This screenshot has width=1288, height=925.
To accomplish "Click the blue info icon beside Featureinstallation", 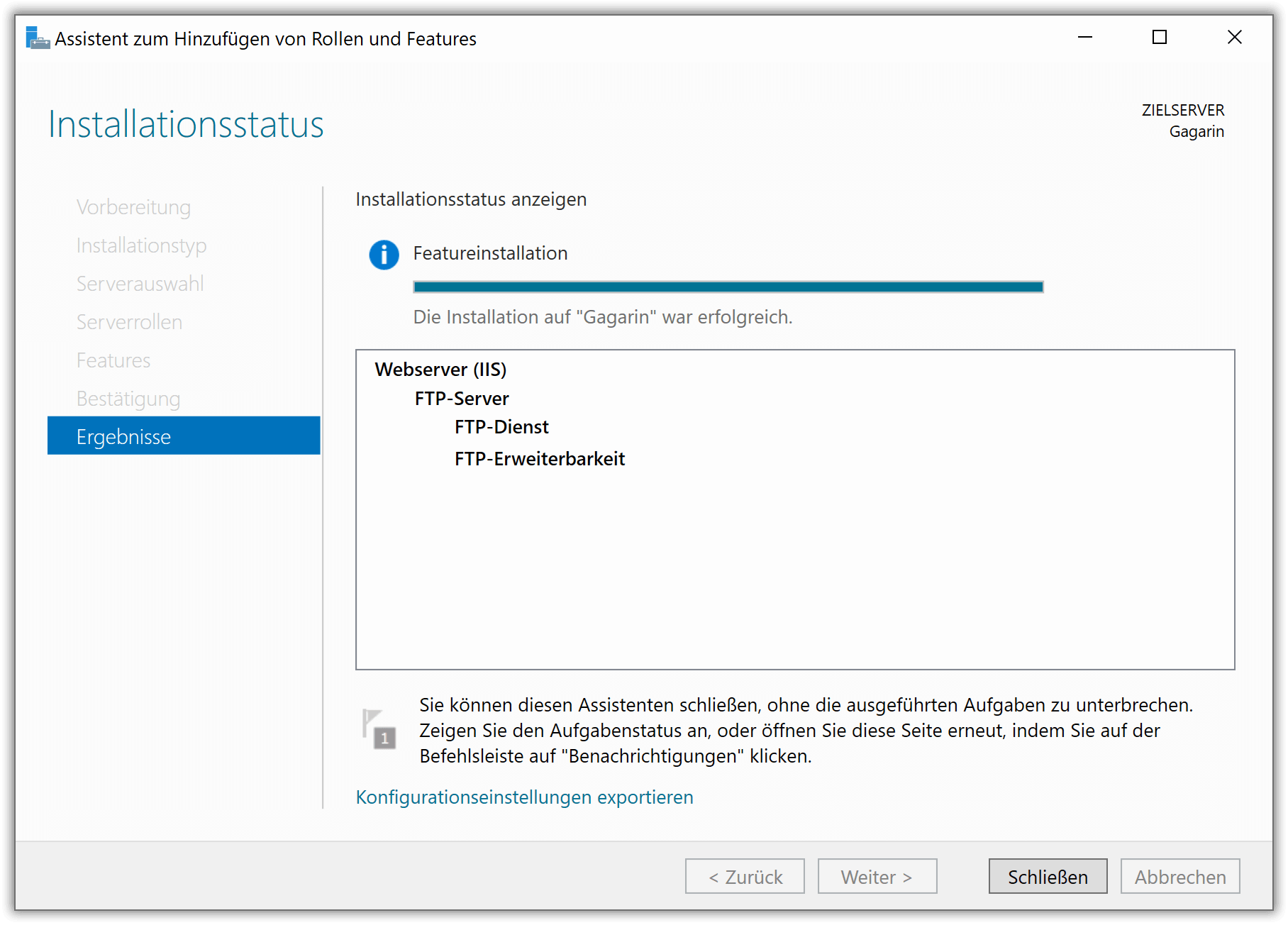I will tap(384, 255).
